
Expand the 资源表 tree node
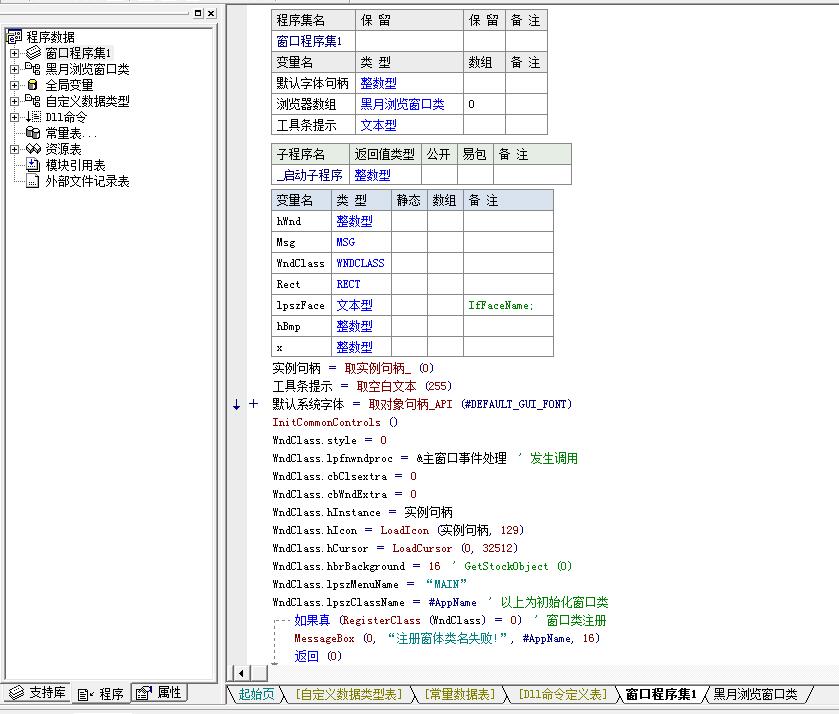14,149
